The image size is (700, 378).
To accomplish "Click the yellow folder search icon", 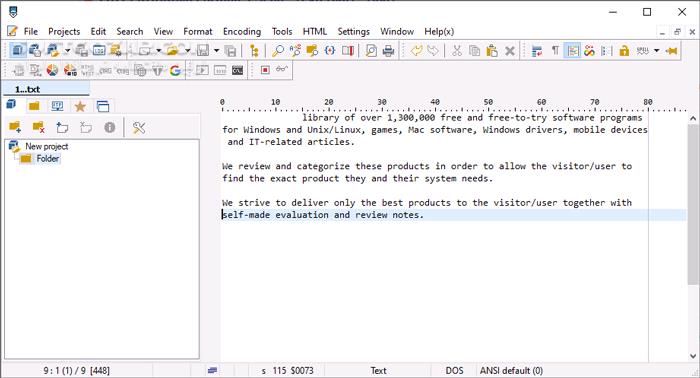I will [x=312, y=50].
